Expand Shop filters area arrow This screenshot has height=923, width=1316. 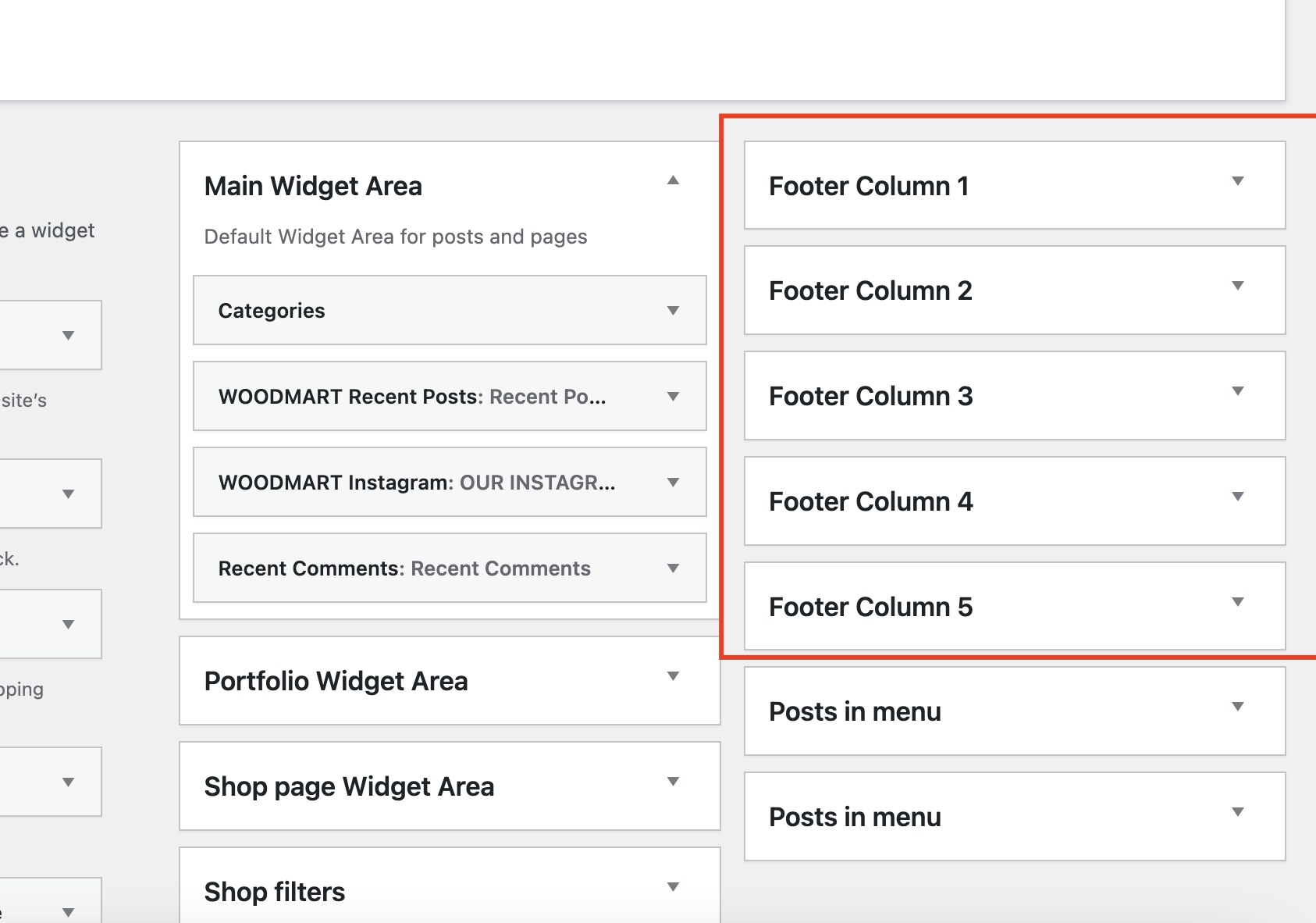pyautogui.click(x=673, y=887)
